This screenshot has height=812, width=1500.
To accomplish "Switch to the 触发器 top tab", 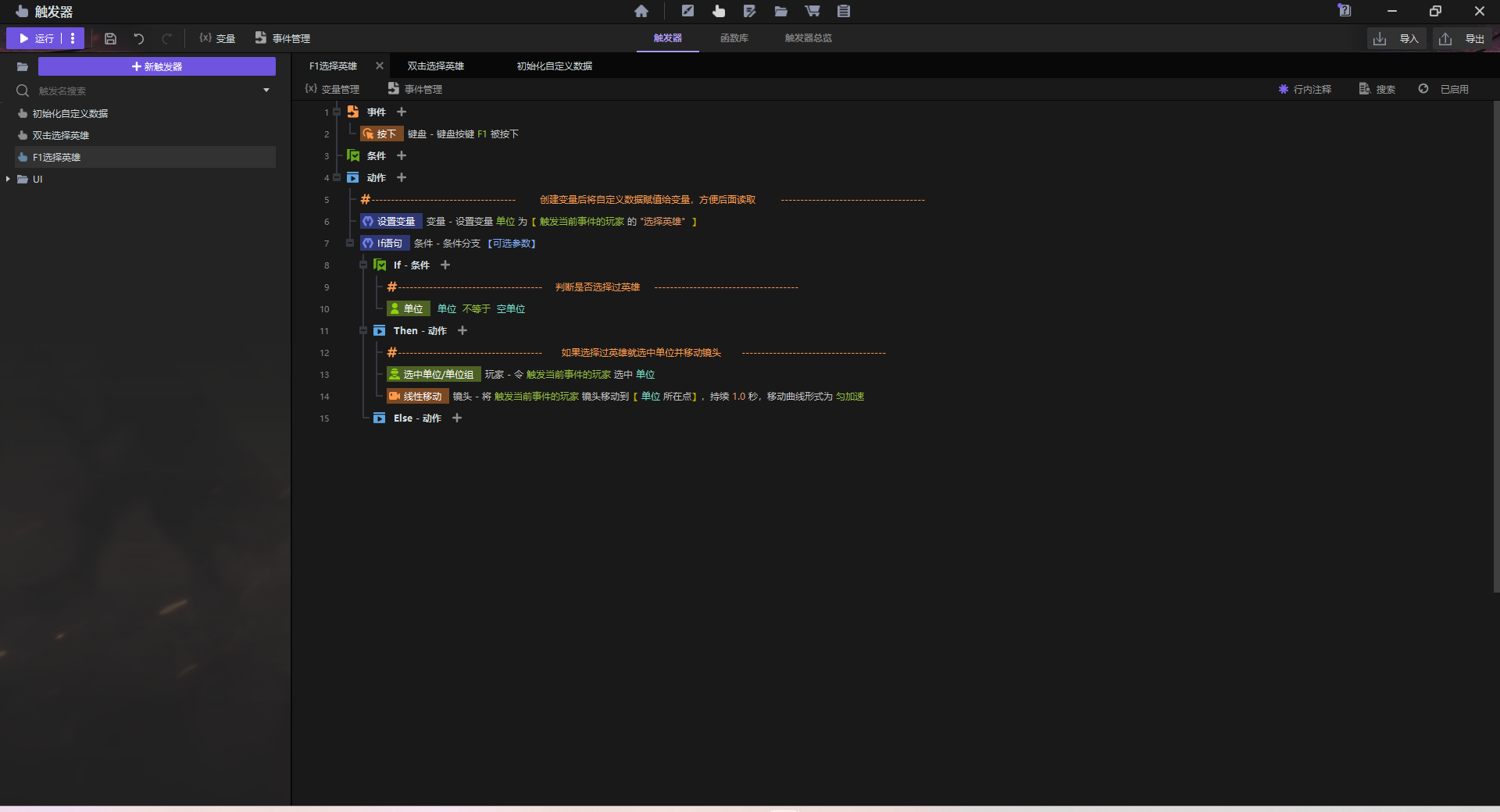I will 668,38.
